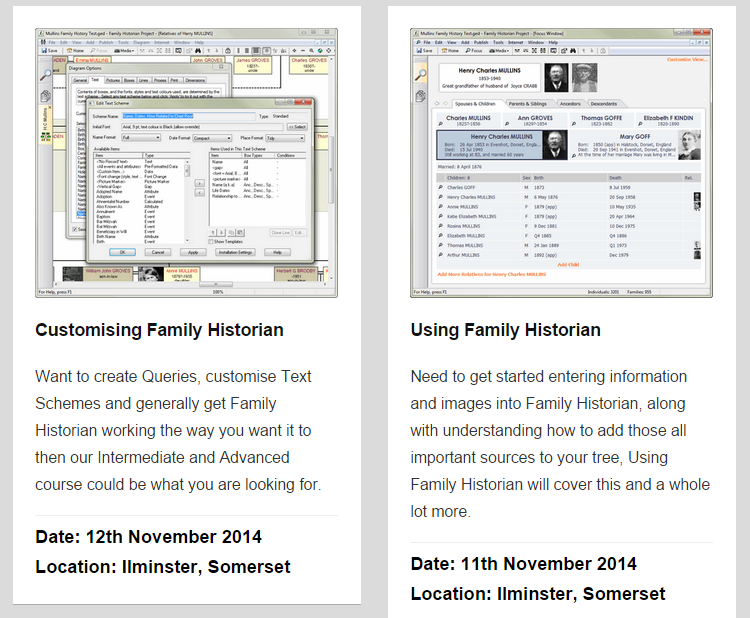Click the Location line under the 11th November date

point(538,594)
